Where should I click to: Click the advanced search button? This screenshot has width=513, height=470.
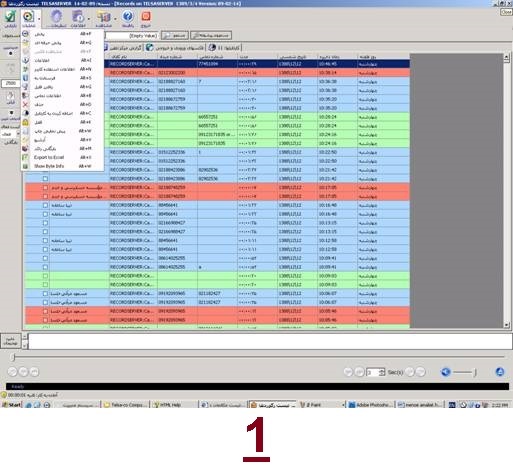[211, 35]
